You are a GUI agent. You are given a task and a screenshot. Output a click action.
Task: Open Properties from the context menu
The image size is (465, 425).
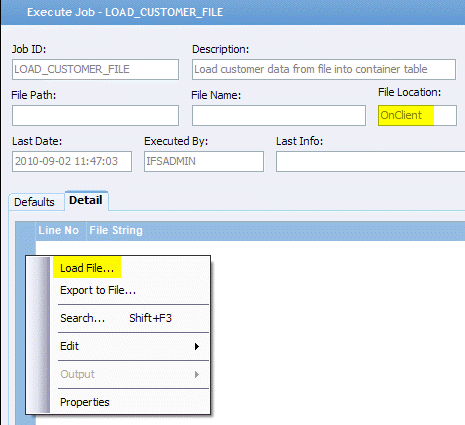click(x=85, y=402)
